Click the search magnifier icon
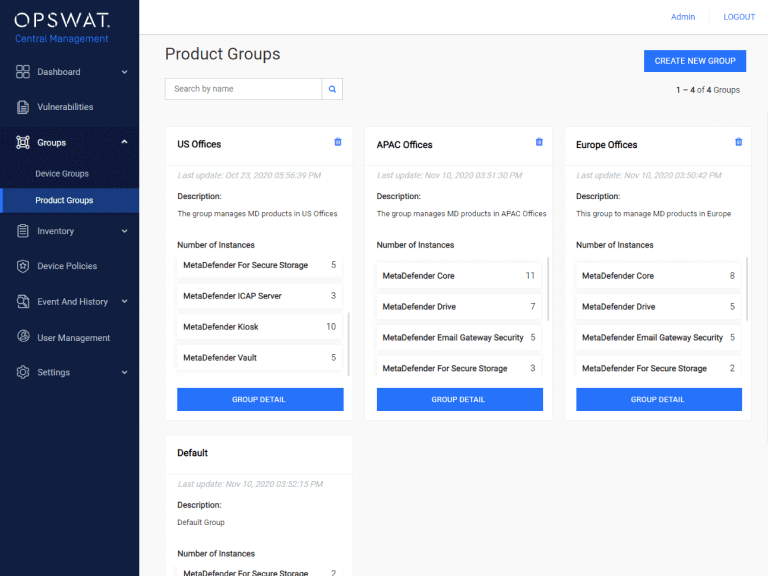Viewport: 768px width, 576px height. tap(332, 89)
